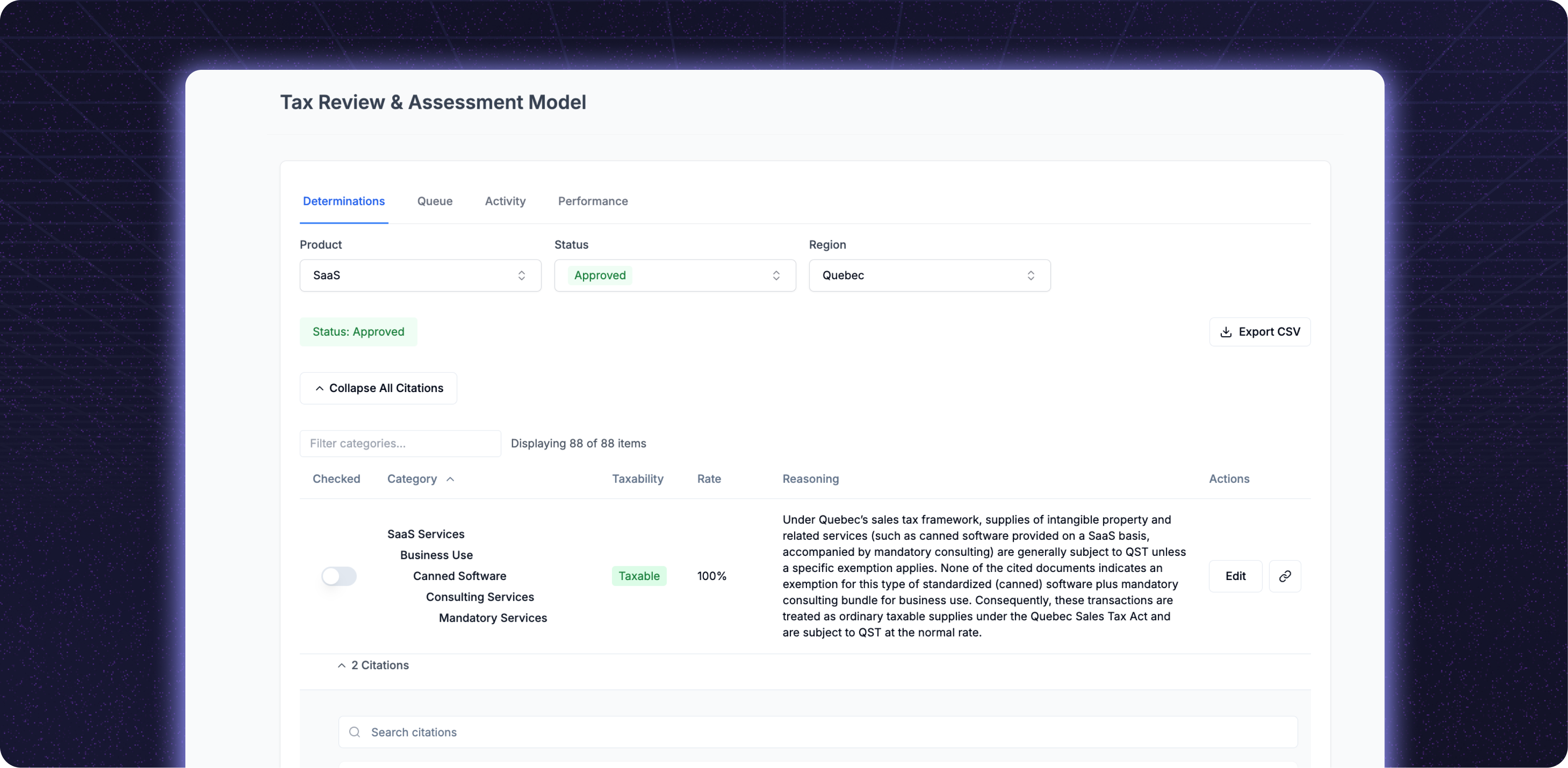Select the Determinations tab
Viewport: 1568px width, 768px height.
pos(343,201)
